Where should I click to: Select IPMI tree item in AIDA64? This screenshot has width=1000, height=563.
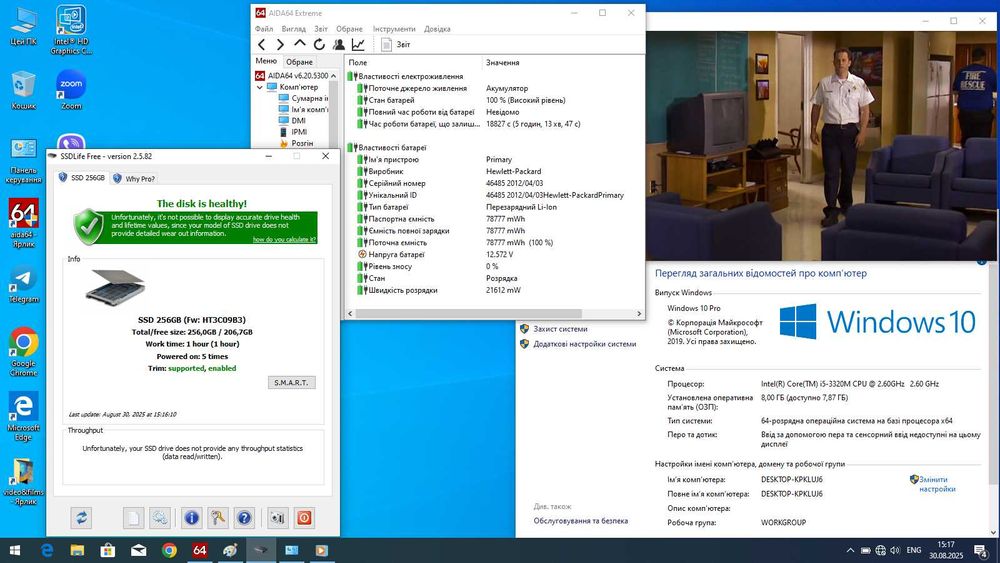(293, 132)
